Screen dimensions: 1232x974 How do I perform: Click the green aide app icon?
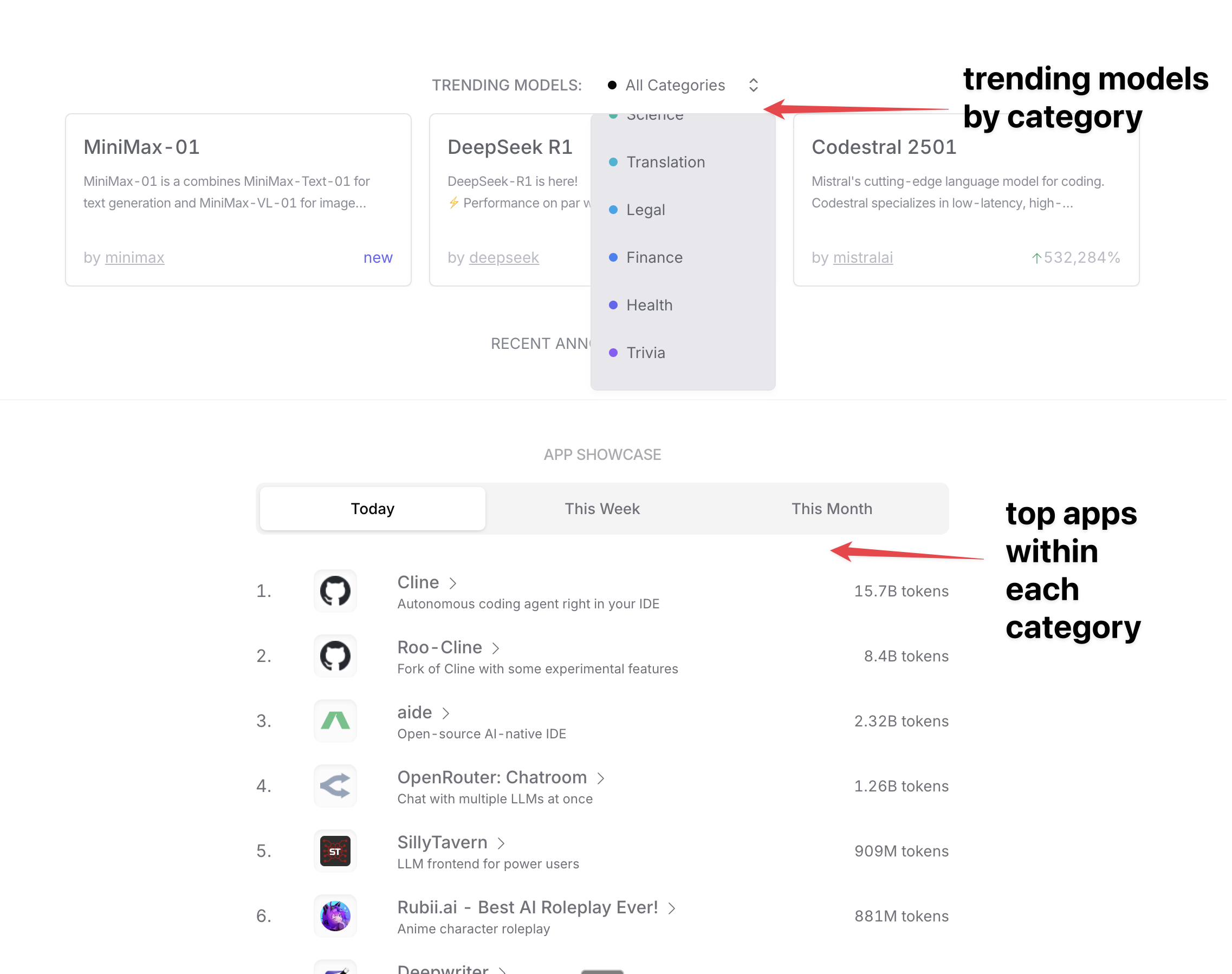[335, 721]
